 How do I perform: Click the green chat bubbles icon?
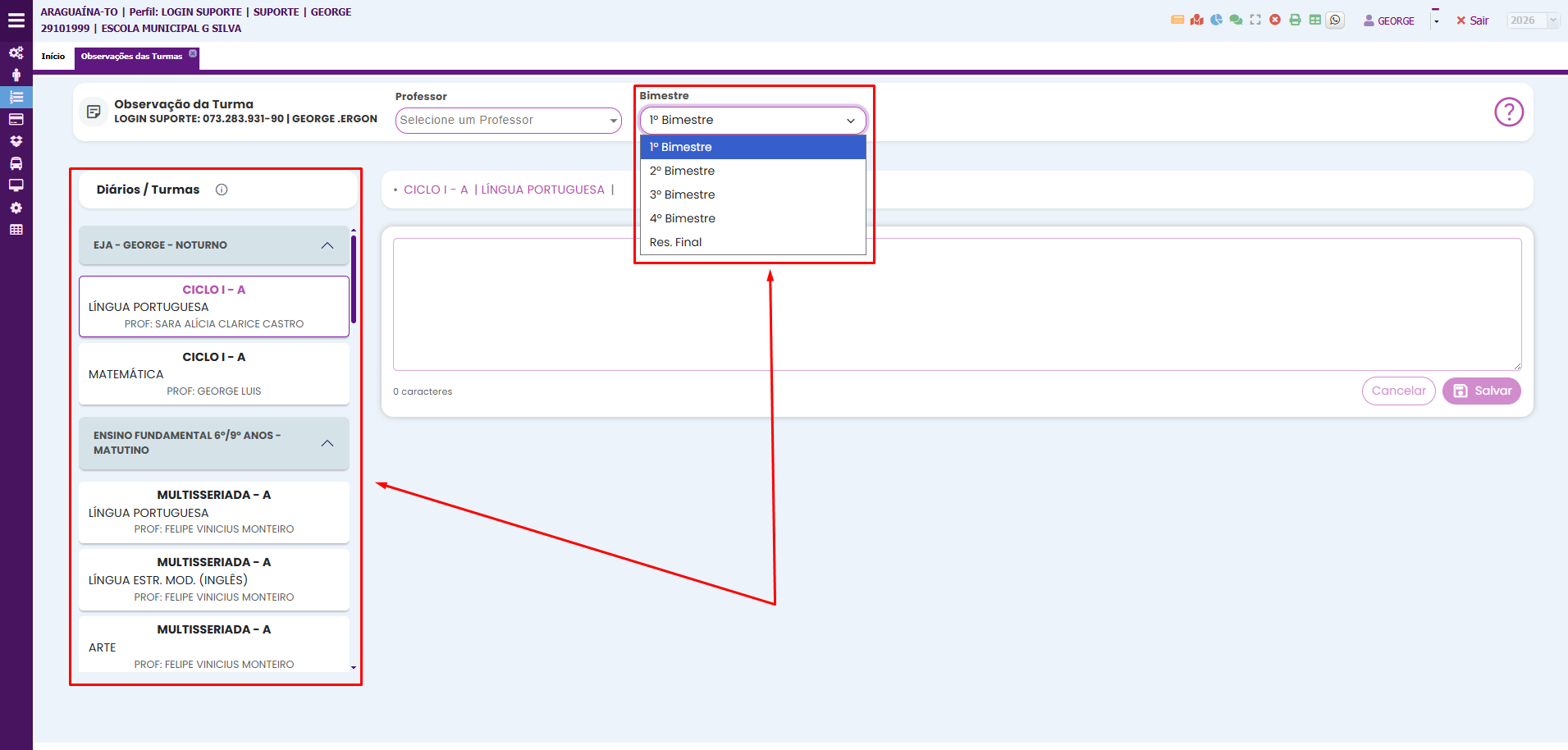click(x=1236, y=21)
